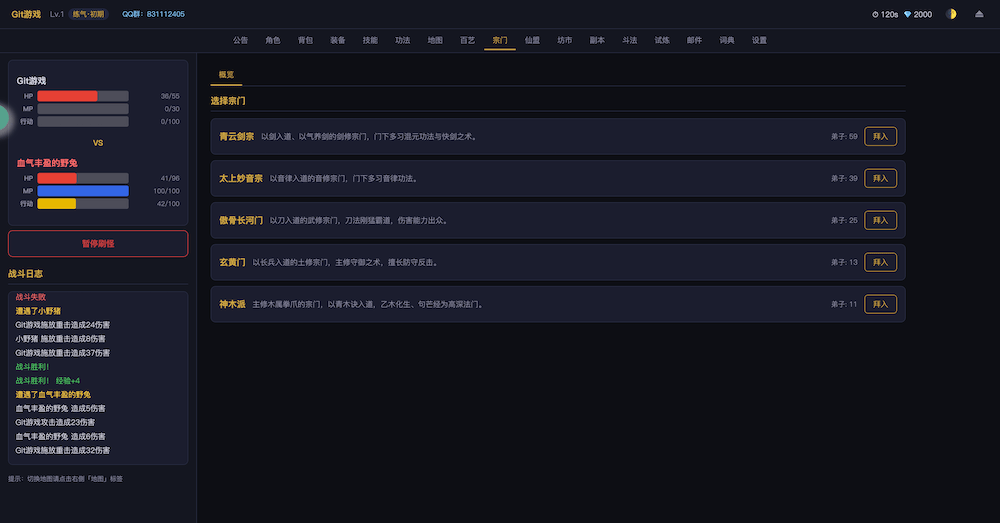Click the blue diamond currency icon
Image resolution: width=1000 pixels, height=523 pixels.
coord(908,14)
